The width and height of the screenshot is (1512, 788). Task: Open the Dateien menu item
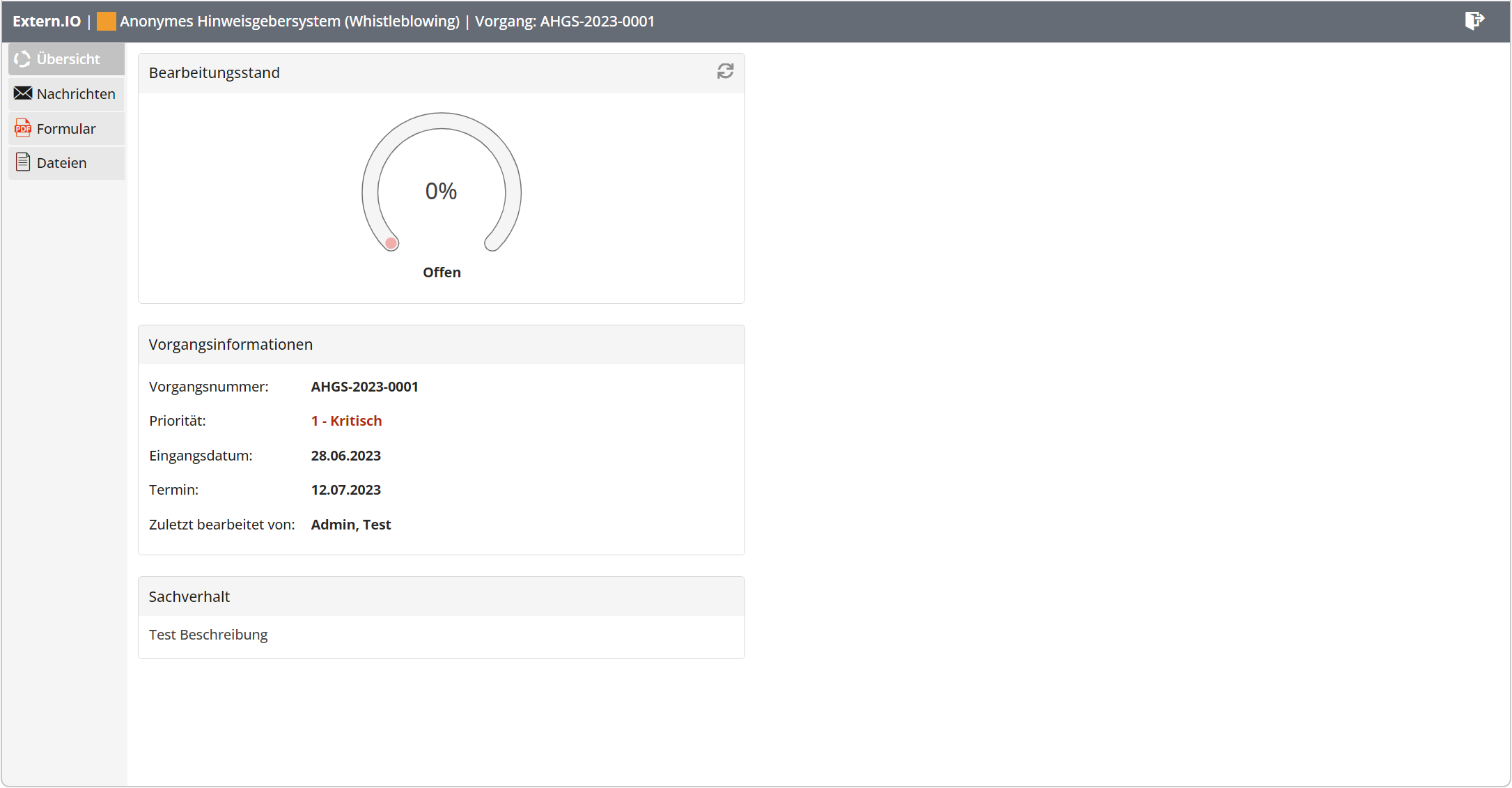67,163
